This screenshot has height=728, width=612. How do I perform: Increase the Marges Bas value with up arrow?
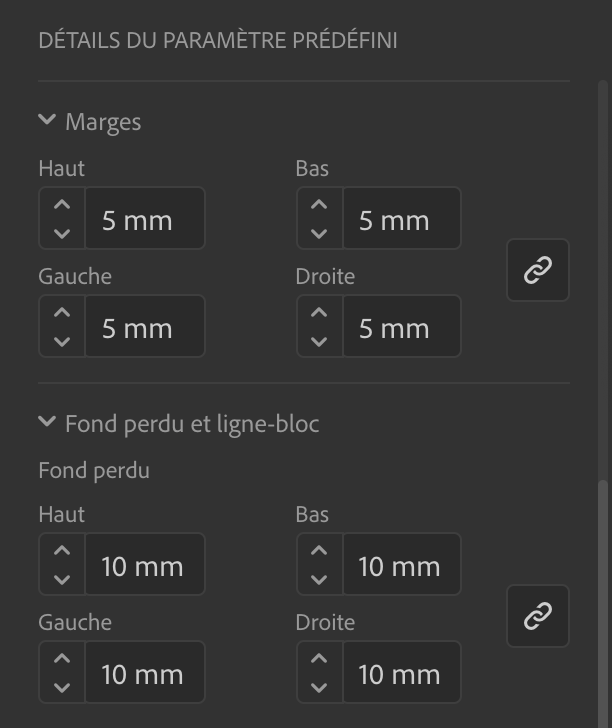click(319, 204)
